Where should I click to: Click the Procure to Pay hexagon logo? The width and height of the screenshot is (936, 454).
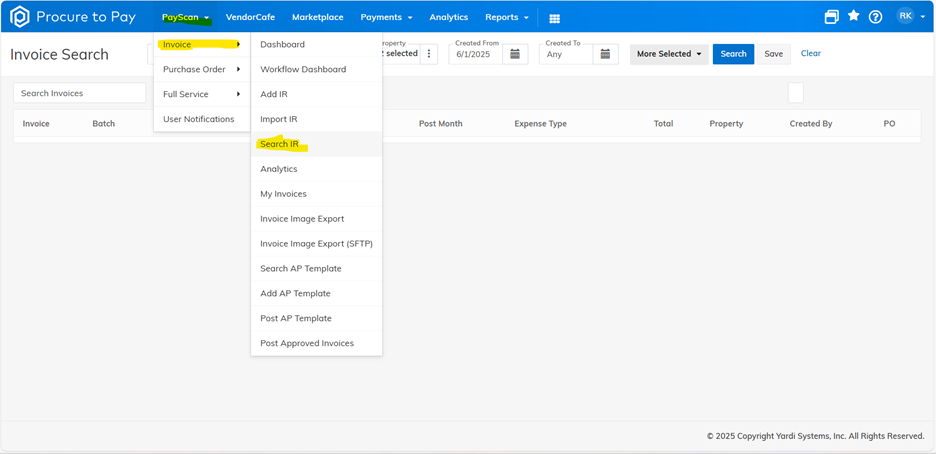(20, 17)
